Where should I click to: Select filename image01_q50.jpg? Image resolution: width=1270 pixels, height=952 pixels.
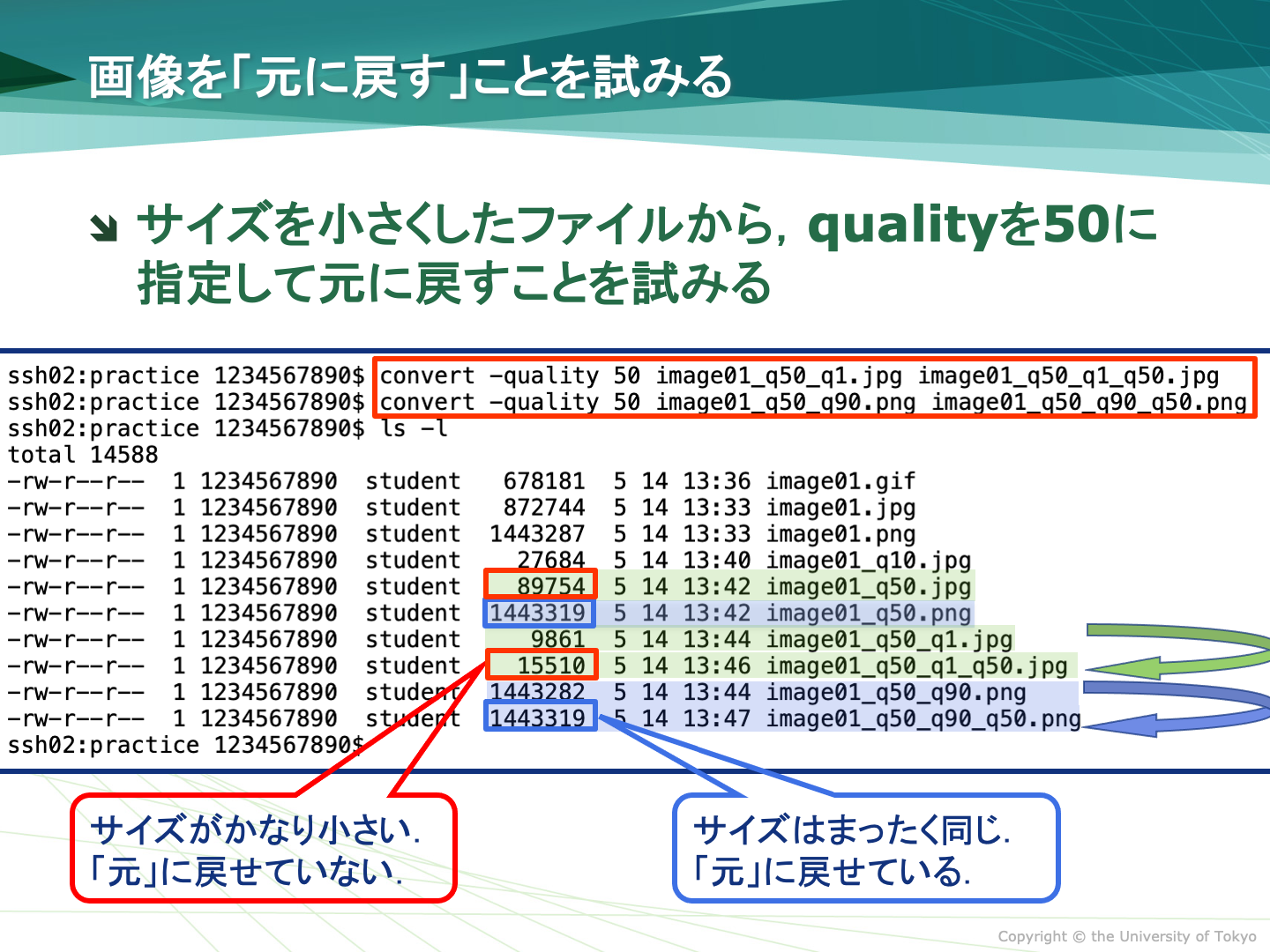(x=868, y=587)
